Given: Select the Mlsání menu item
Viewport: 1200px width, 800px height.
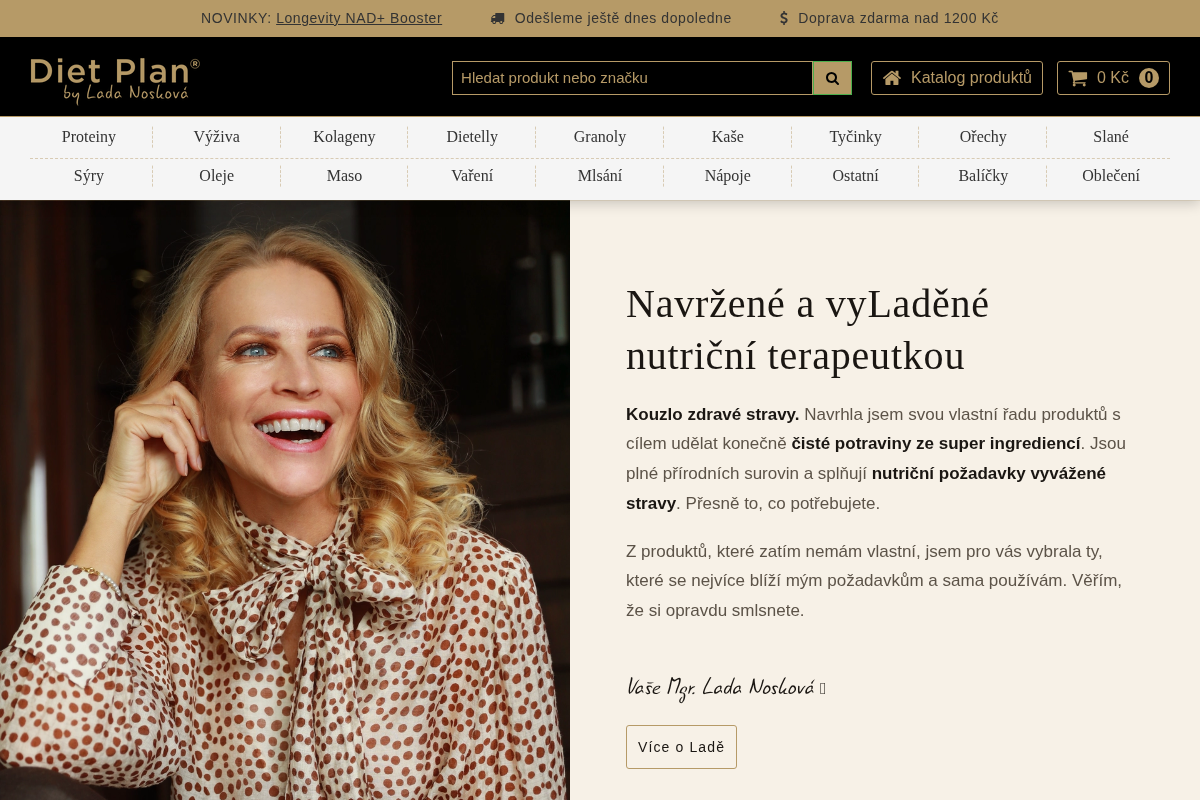Looking at the screenshot, I should point(600,176).
